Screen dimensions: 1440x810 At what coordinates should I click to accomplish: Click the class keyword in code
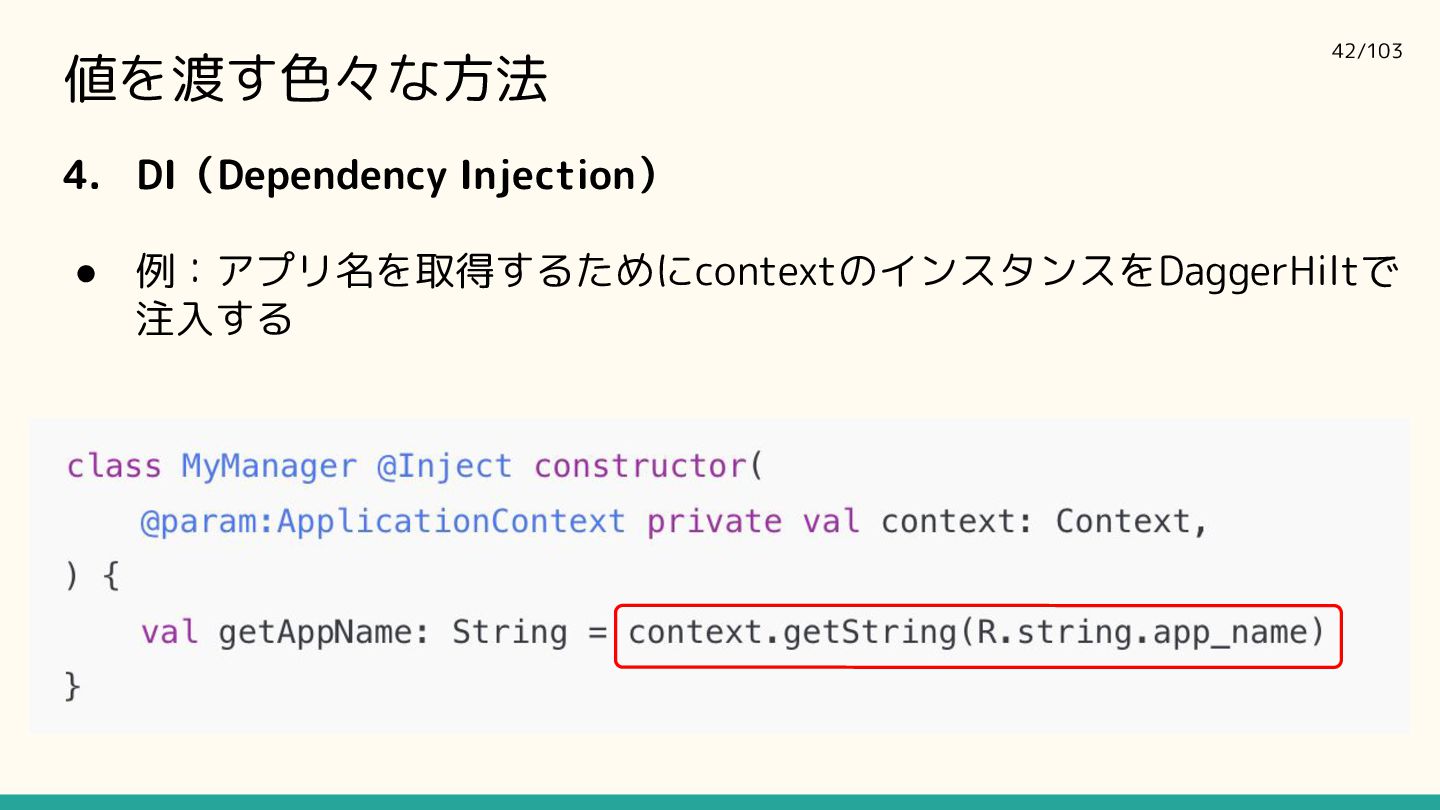[x=114, y=467]
